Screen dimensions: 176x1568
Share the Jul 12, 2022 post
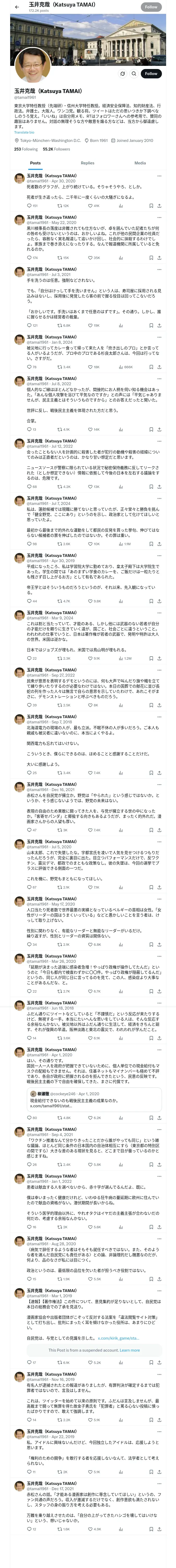pos(160,487)
